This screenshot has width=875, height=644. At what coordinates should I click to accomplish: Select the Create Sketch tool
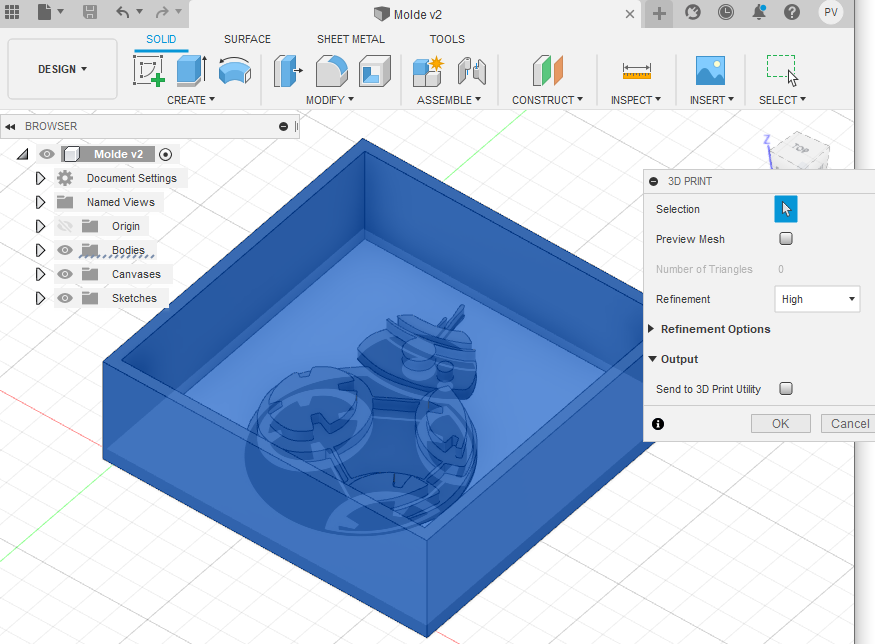148,70
